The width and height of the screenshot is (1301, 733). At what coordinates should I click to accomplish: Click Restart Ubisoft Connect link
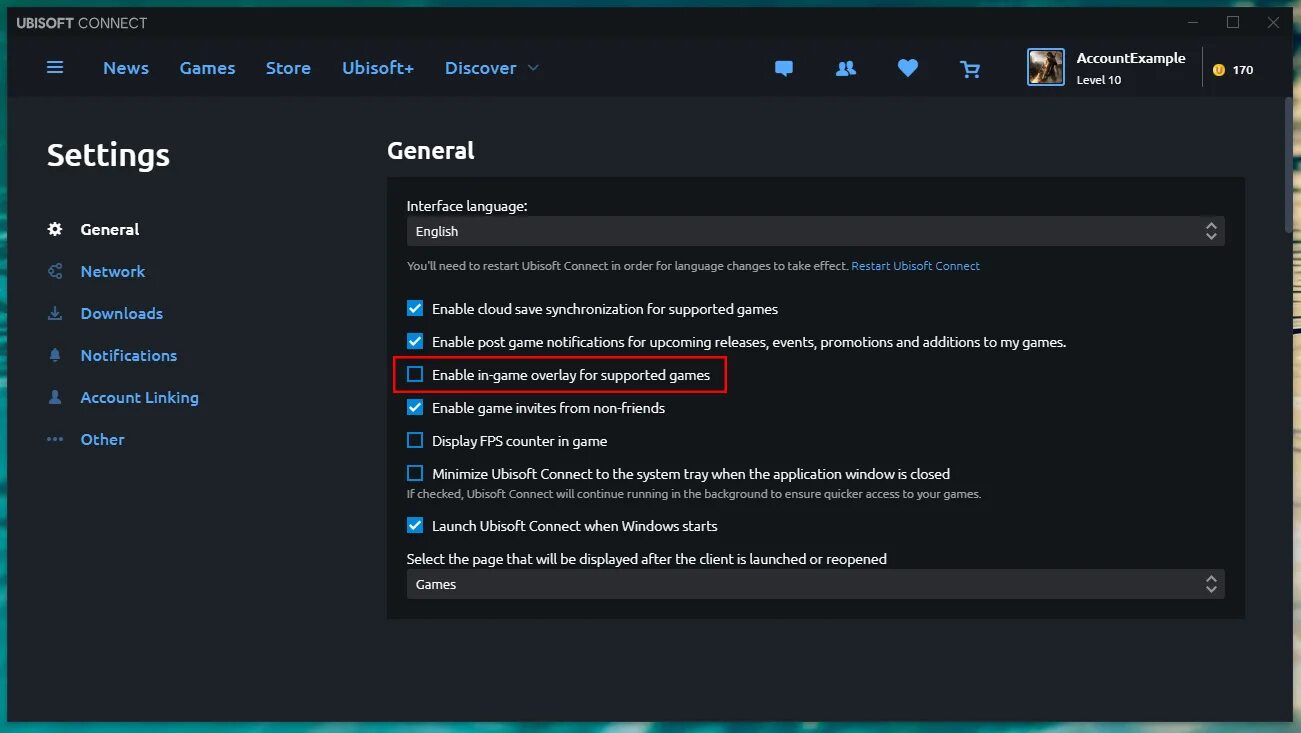pyautogui.click(x=916, y=266)
